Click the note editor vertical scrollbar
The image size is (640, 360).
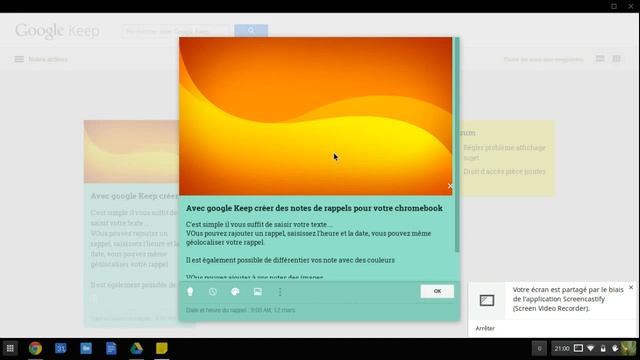457,145
